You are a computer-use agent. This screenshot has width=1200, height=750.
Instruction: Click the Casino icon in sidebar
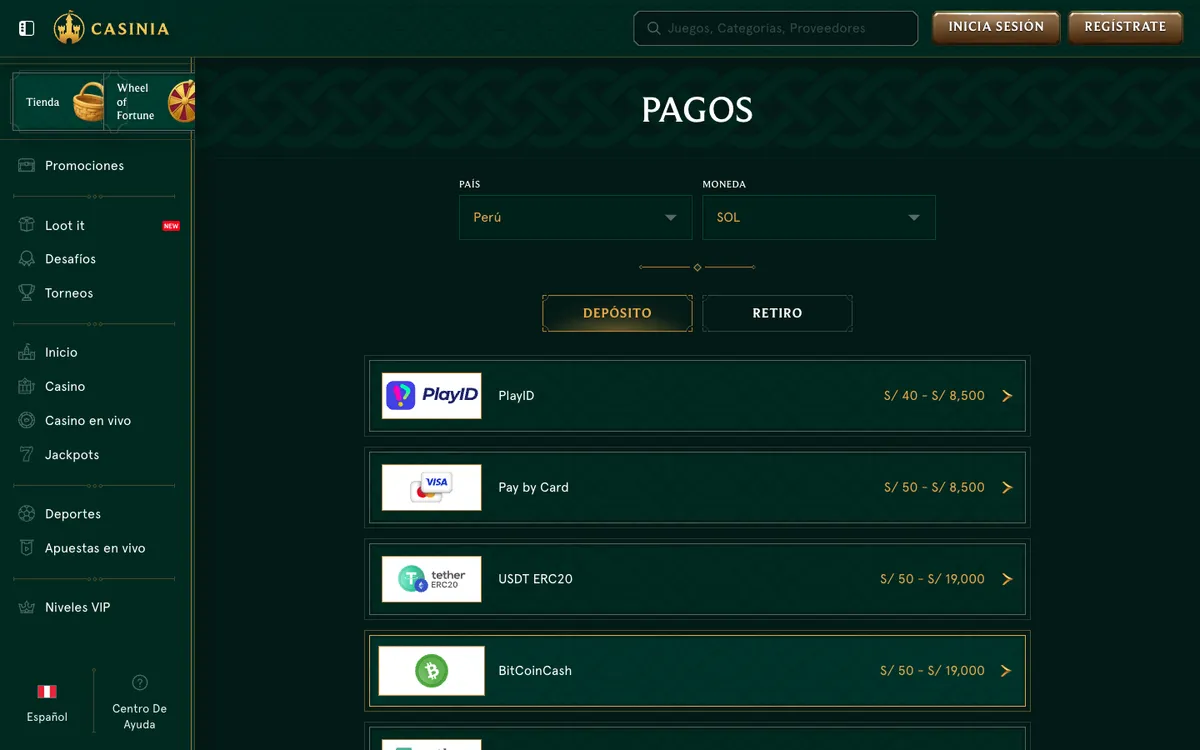click(x=27, y=386)
